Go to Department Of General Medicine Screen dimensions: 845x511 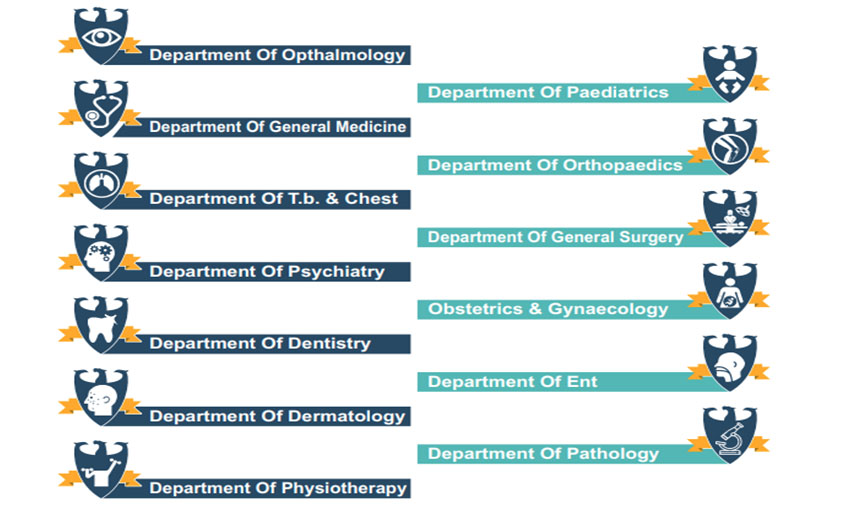point(278,127)
